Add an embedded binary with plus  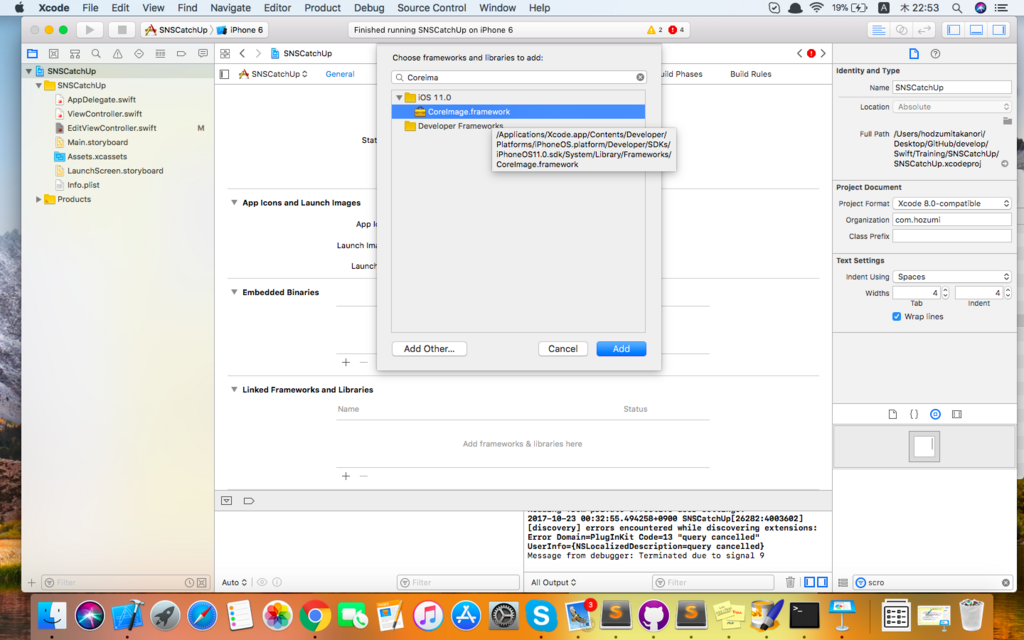(x=345, y=362)
